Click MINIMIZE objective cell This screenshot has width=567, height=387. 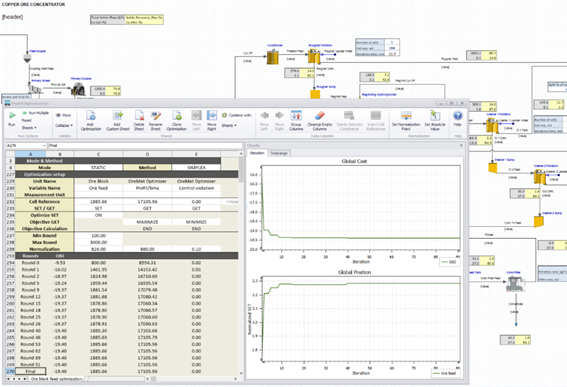(196, 222)
